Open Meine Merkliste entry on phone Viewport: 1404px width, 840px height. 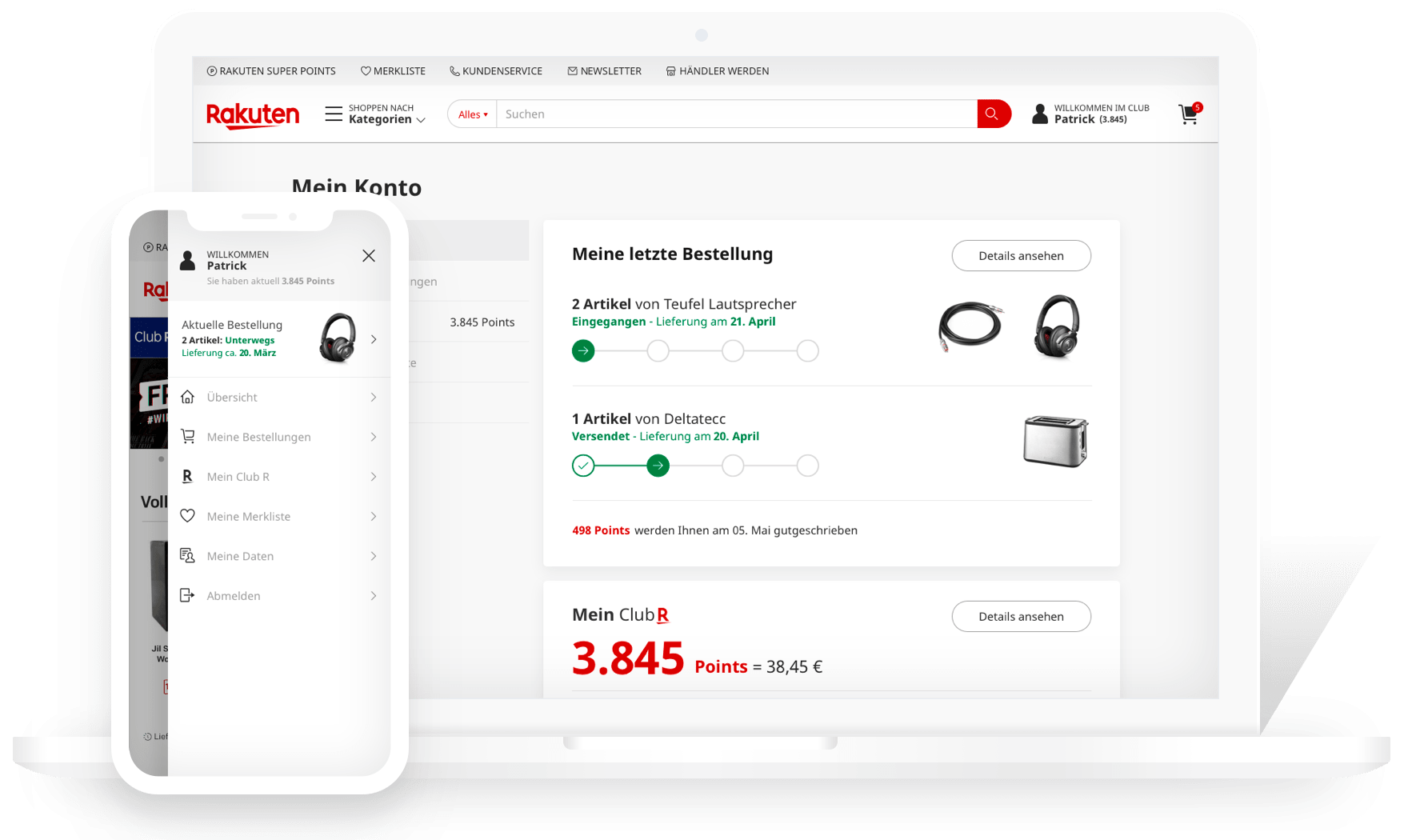[x=279, y=516]
